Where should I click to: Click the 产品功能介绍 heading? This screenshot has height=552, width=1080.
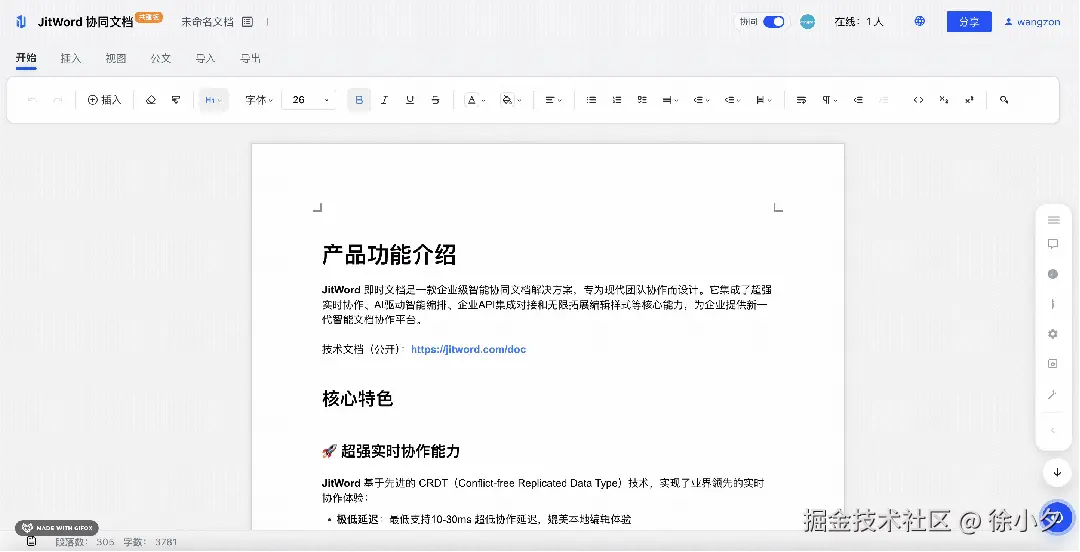[389, 255]
